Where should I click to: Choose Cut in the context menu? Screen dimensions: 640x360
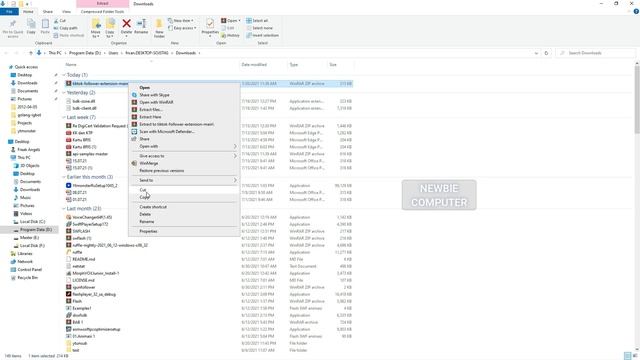click(x=143, y=190)
